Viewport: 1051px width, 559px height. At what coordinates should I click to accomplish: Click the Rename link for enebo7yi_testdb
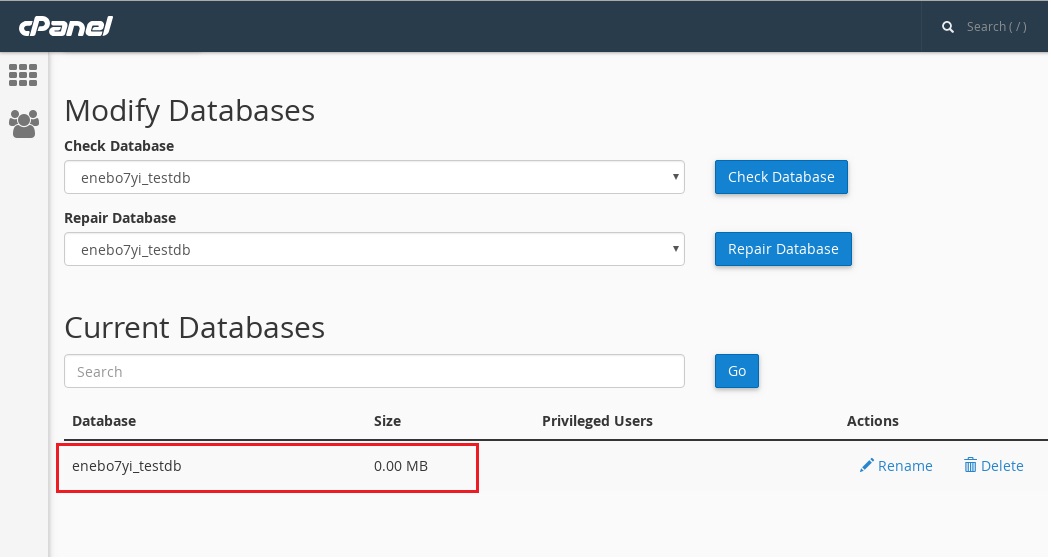point(905,466)
